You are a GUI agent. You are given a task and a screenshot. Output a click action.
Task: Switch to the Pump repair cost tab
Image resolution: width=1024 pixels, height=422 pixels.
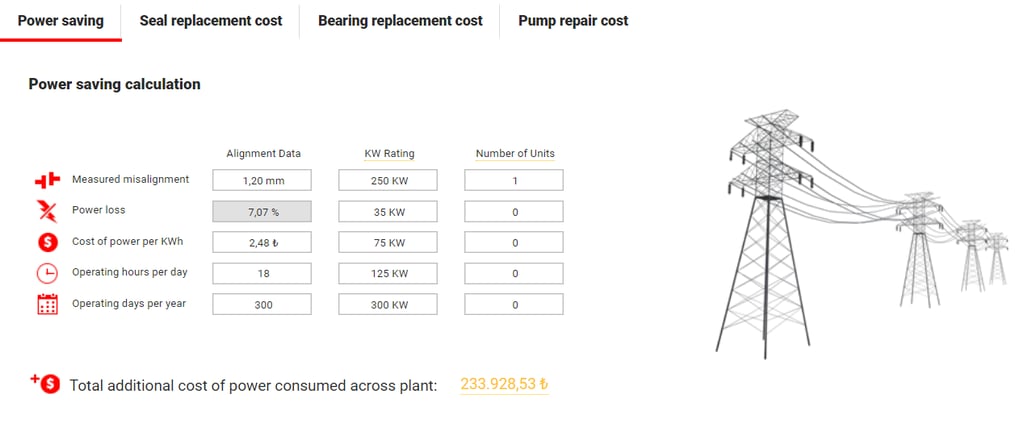tap(573, 20)
